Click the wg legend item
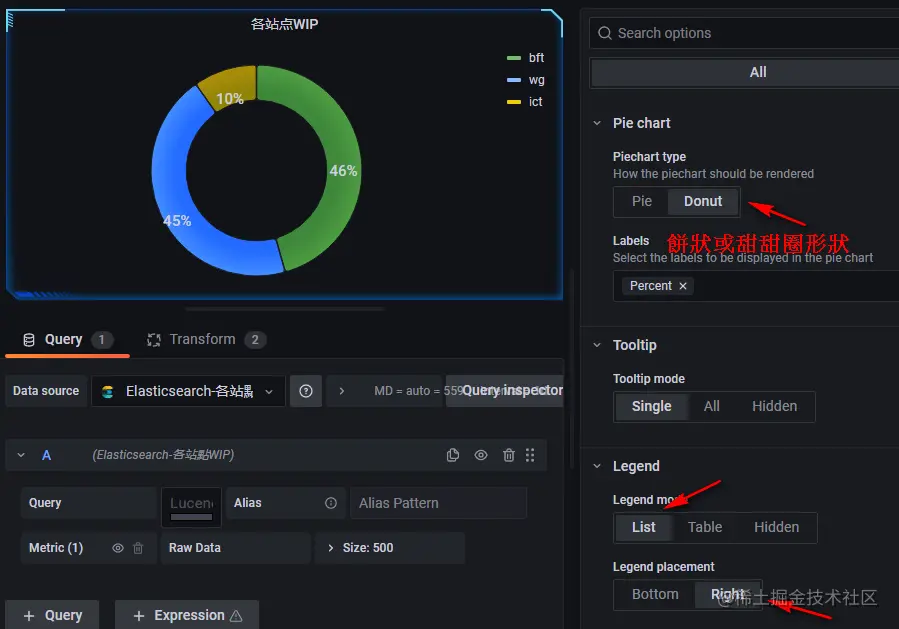Screen dimensions: 899x629 [x=526, y=80]
